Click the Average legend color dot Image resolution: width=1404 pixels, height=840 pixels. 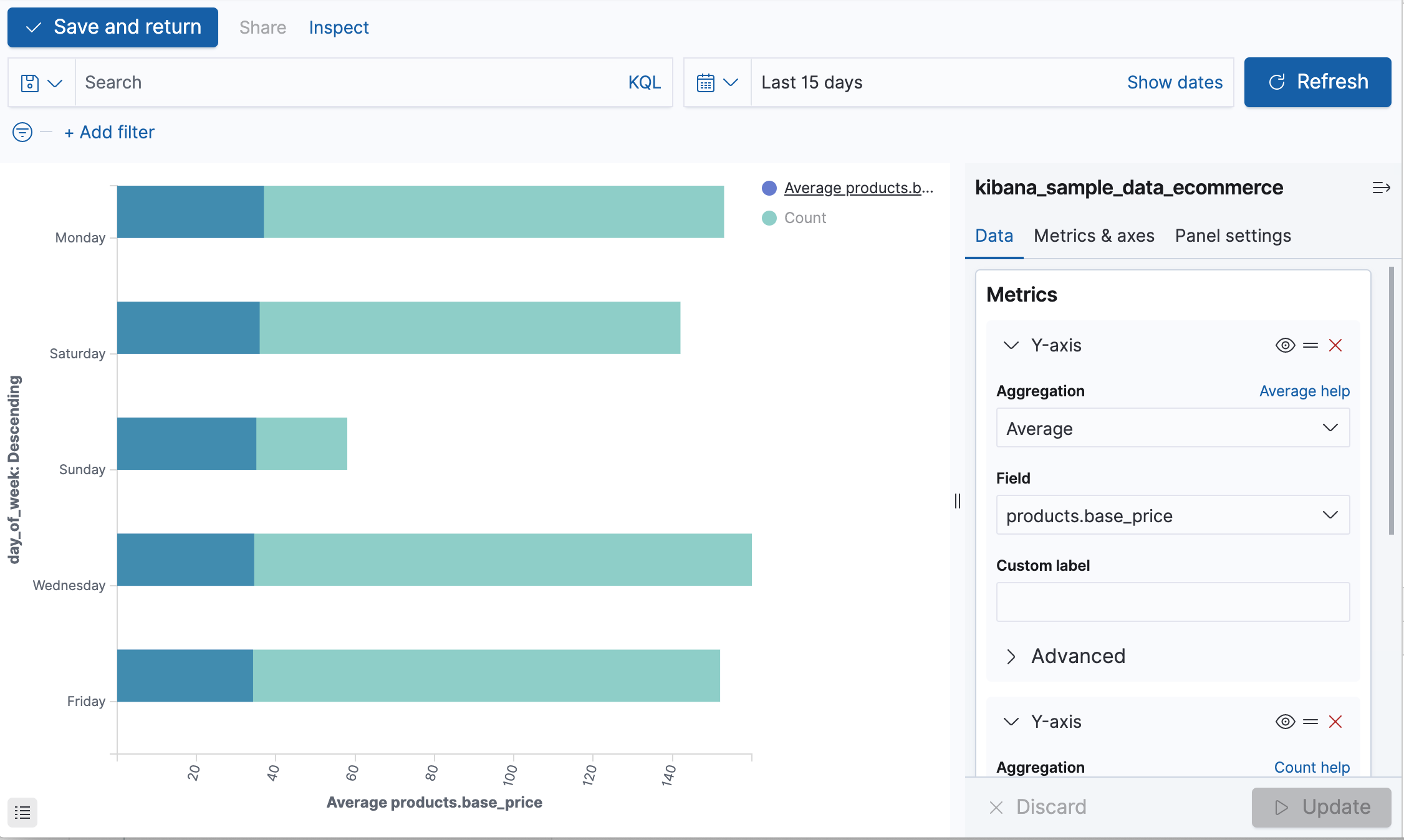tap(769, 188)
